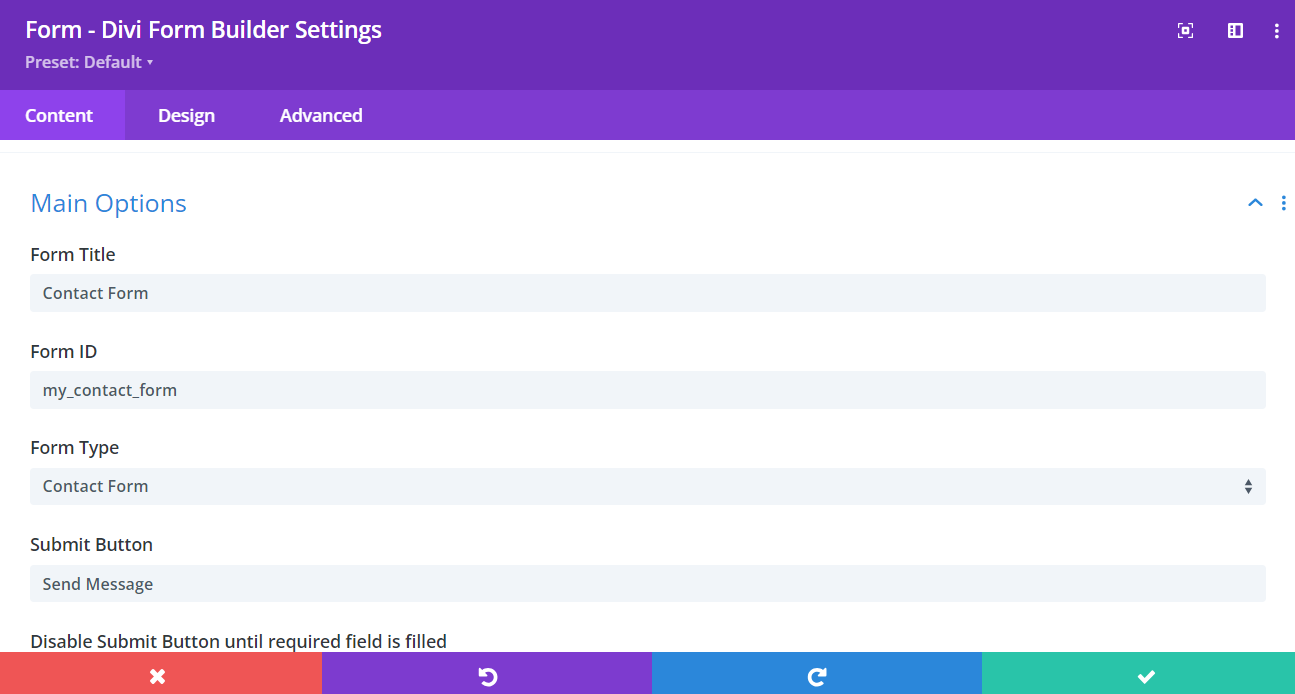Open the Form Type dropdown
Screen dimensions: 1295x694
pyautogui.click(x=647, y=486)
